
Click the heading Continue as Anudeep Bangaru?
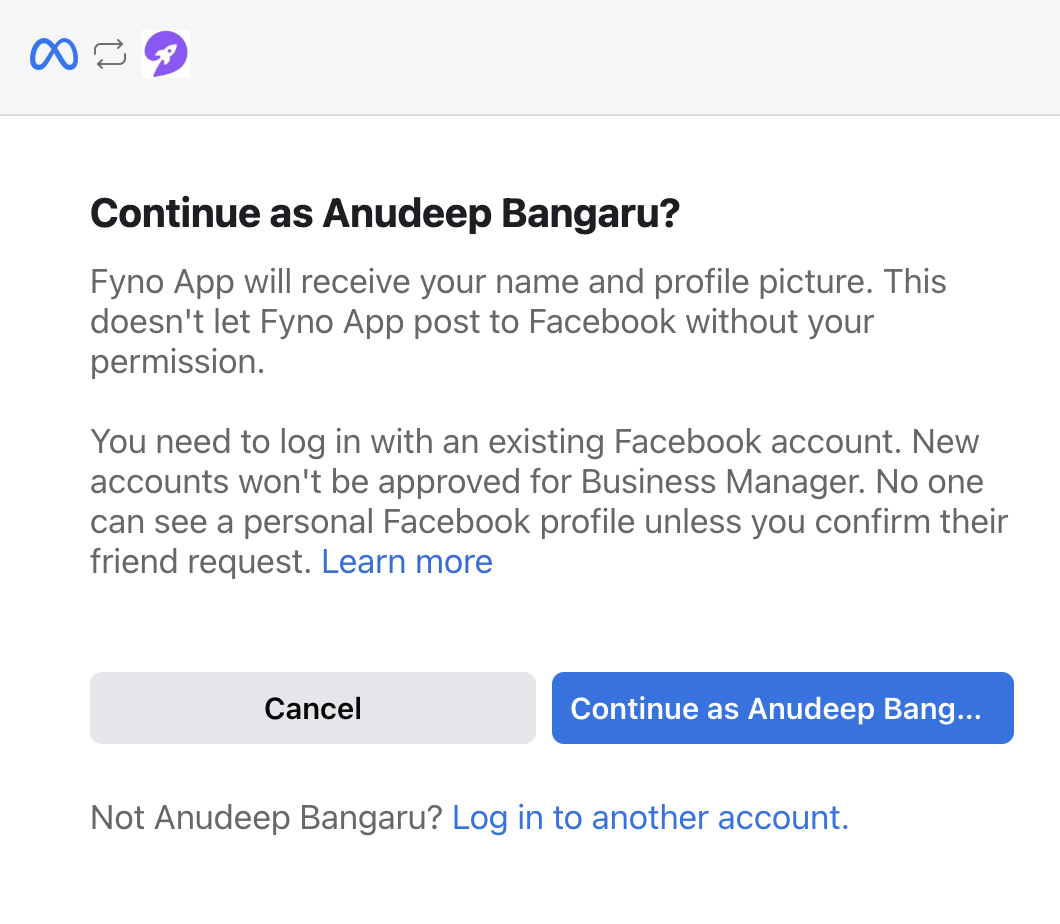[x=385, y=213]
